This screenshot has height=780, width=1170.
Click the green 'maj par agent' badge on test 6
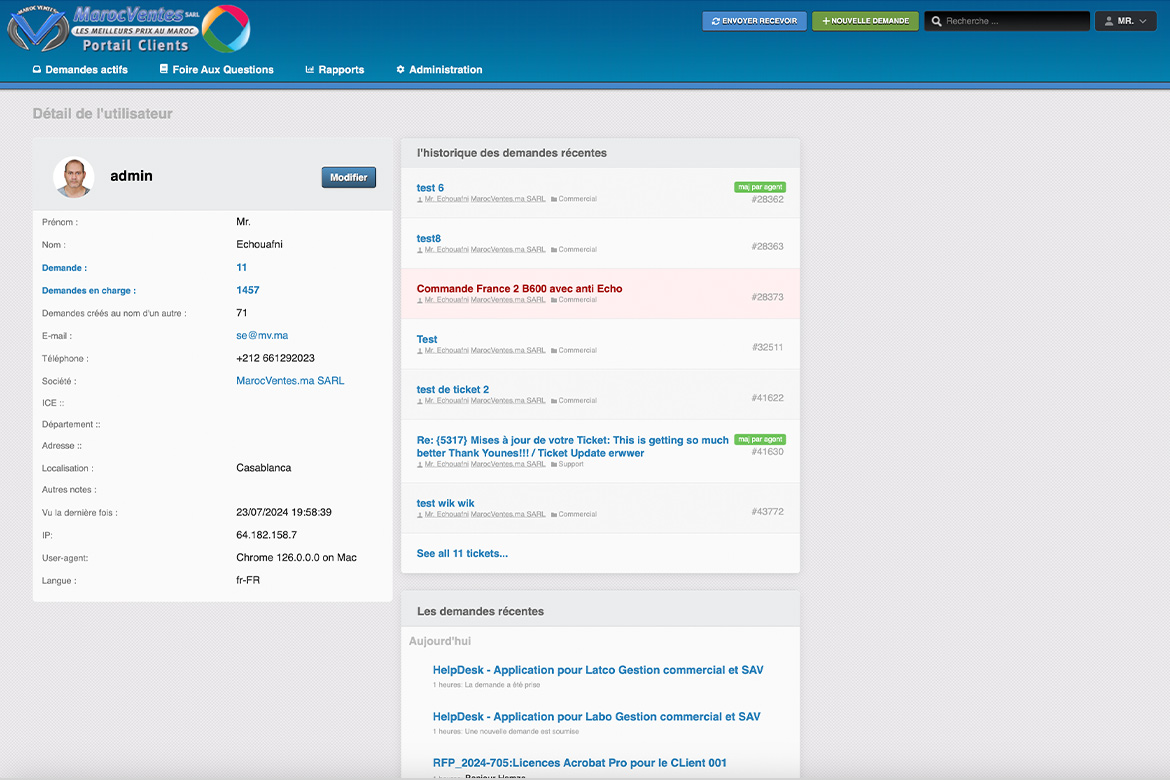(760, 187)
